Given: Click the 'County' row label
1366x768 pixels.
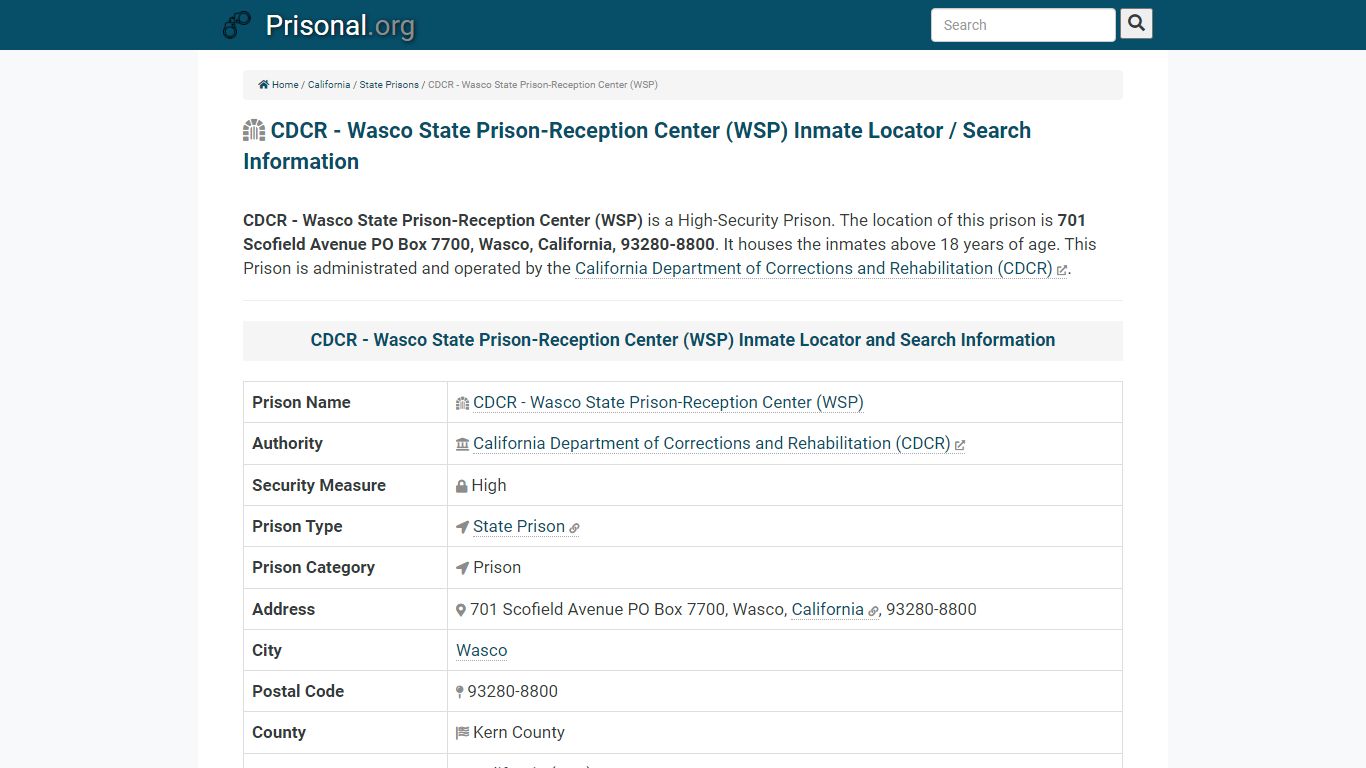Looking at the screenshot, I should 279,732.
